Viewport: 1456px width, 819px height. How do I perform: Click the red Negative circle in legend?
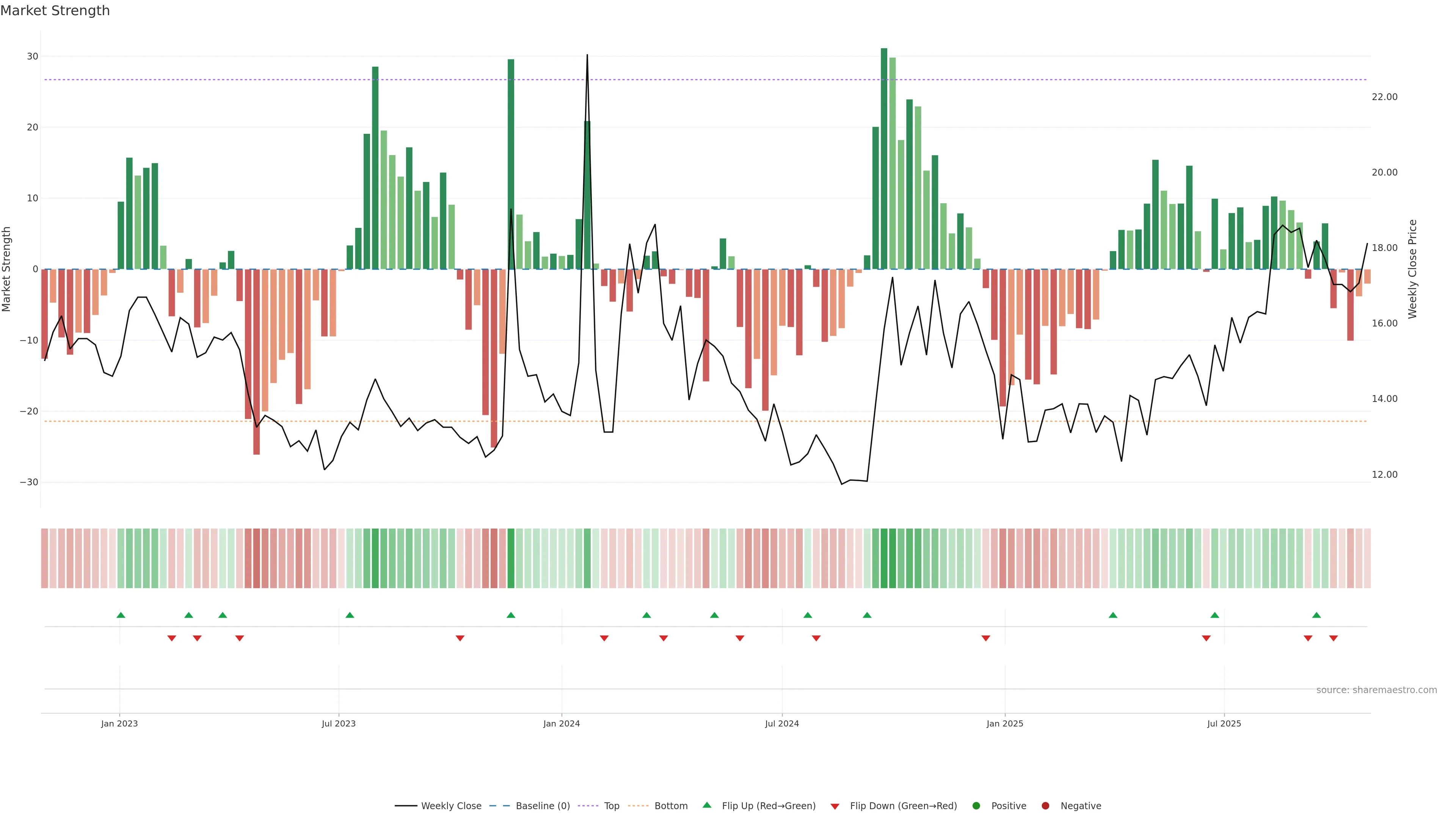(x=1045, y=806)
